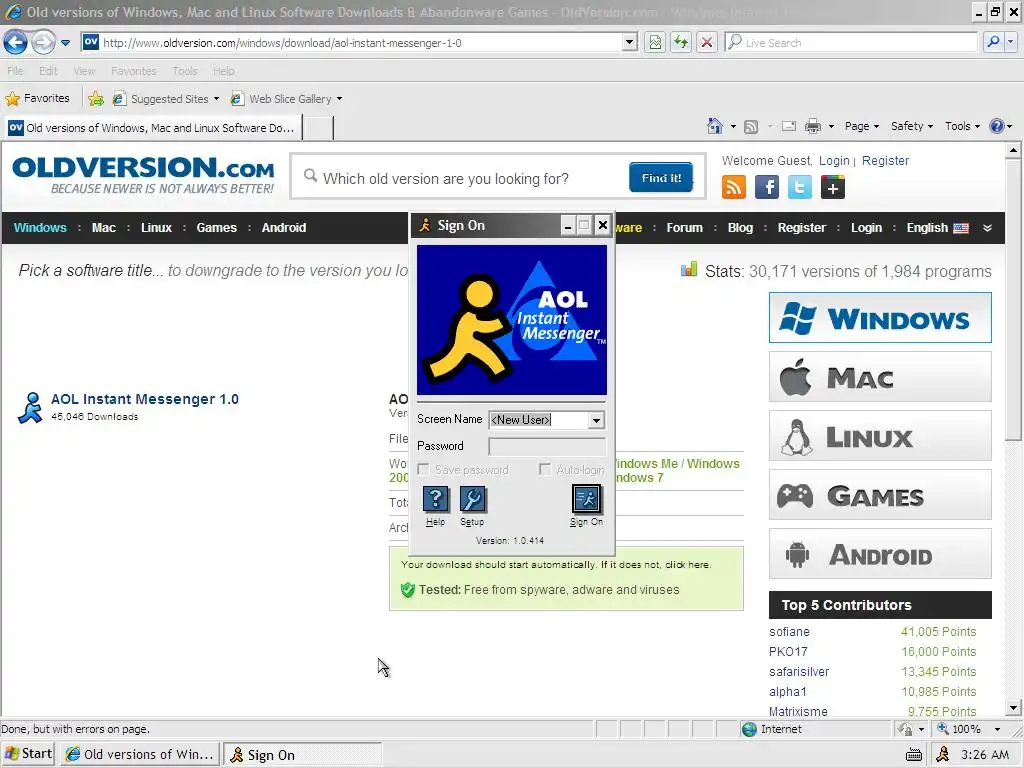1024x768 pixels.
Task: Click the Refresh page icon
Action: (681, 42)
